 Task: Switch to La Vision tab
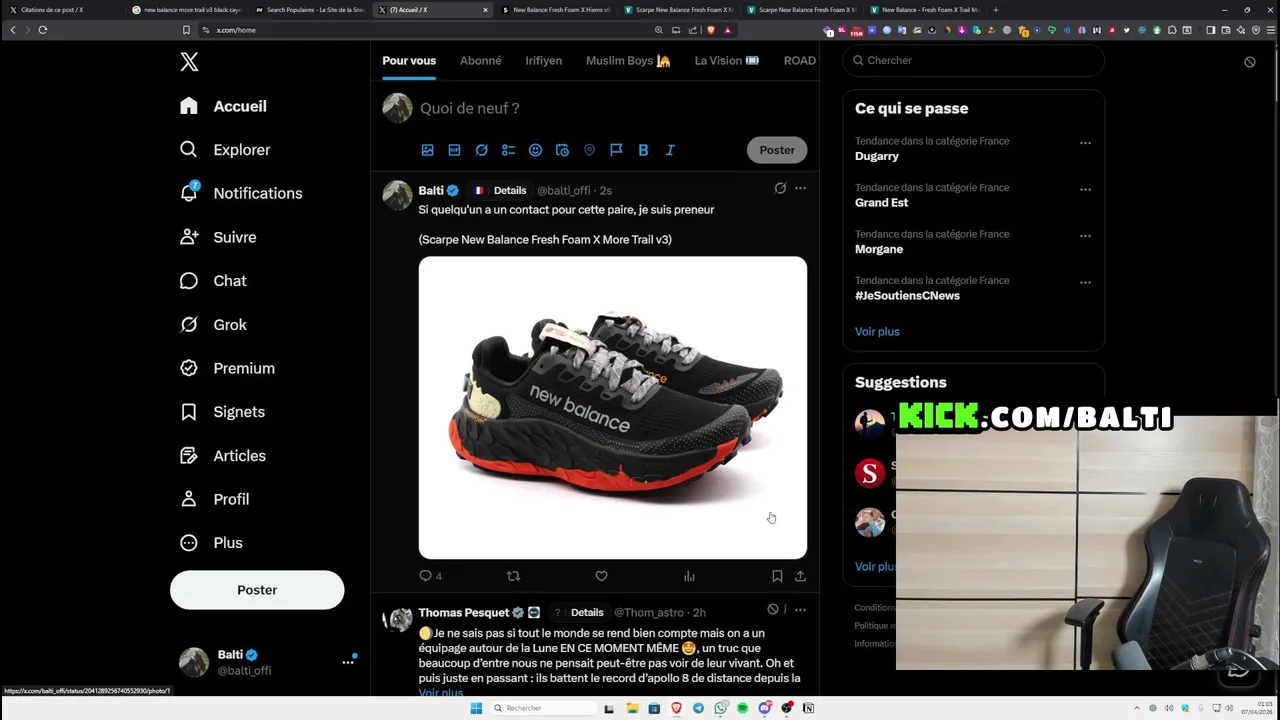727,61
